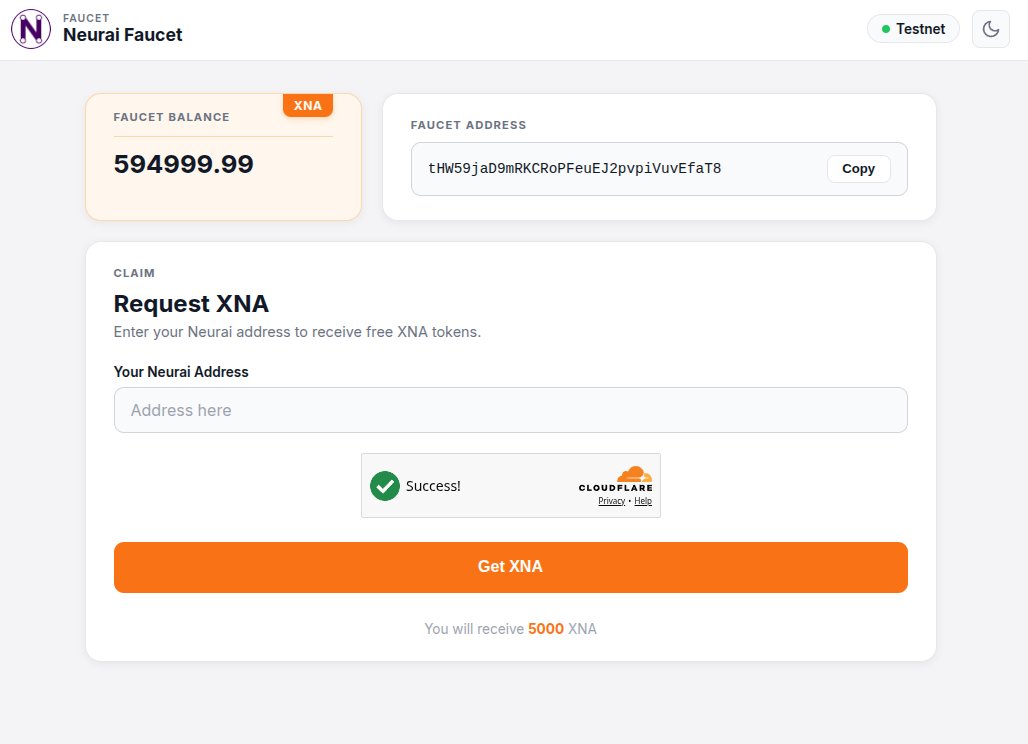Click into the Neurai address input field
The height and width of the screenshot is (744, 1028).
tap(511, 410)
